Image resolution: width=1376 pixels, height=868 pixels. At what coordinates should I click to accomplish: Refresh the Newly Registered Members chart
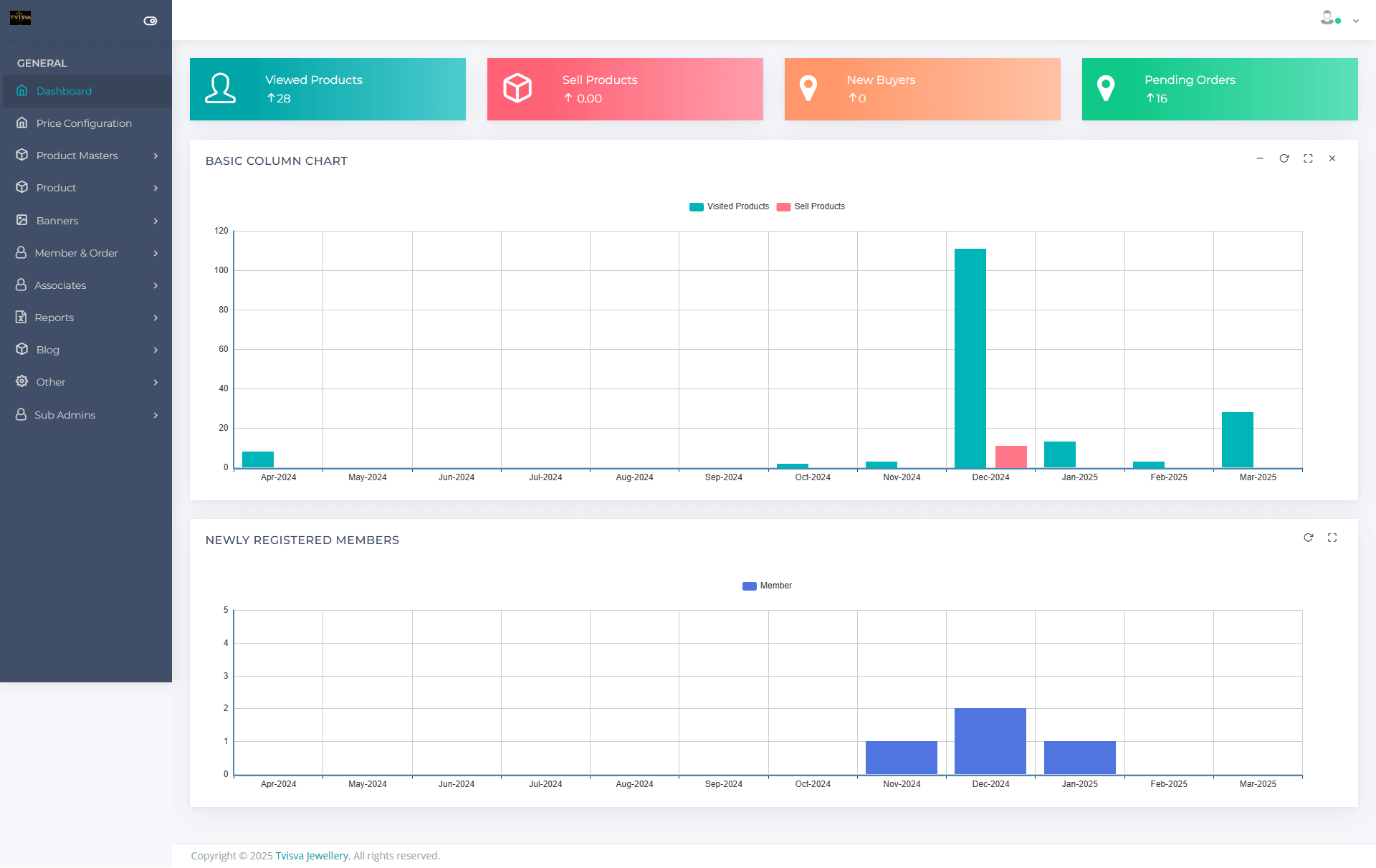pyautogui.click(x=1308, y=538)
